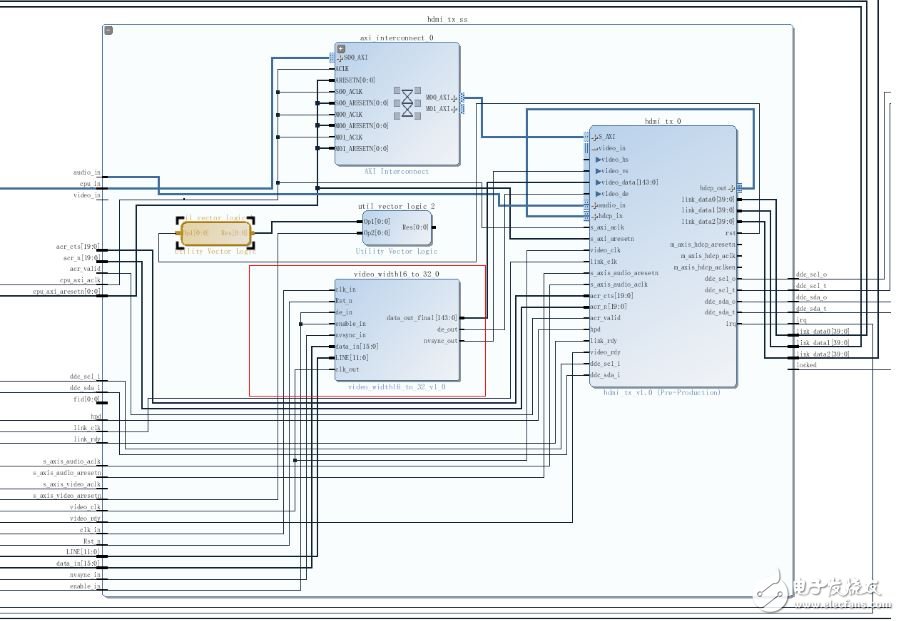Click the m_axis_hdcp_aclken pin

point(704,267)
